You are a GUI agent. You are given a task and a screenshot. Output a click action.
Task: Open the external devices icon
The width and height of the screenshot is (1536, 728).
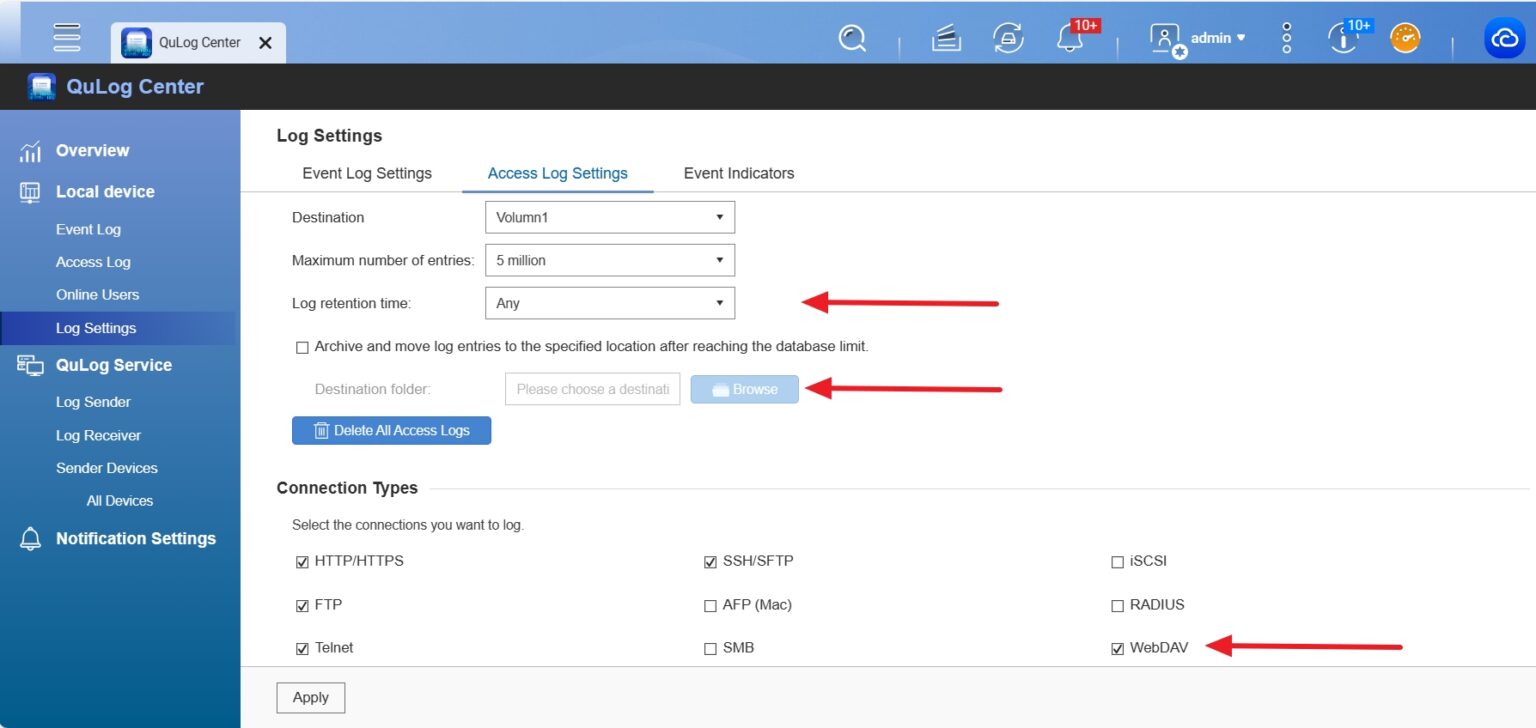pyautogui.click(x=1008, y=38)
